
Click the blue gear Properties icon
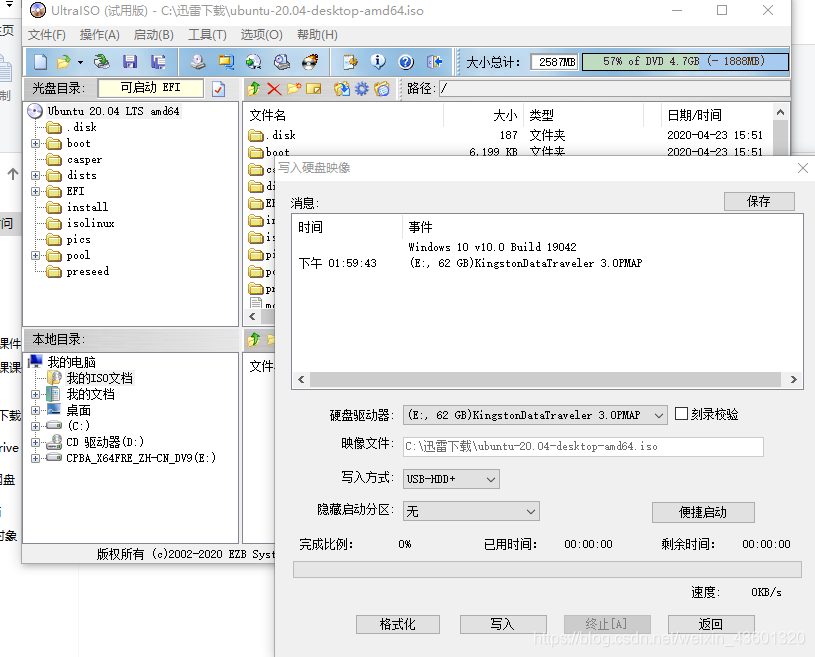(362, 89)
